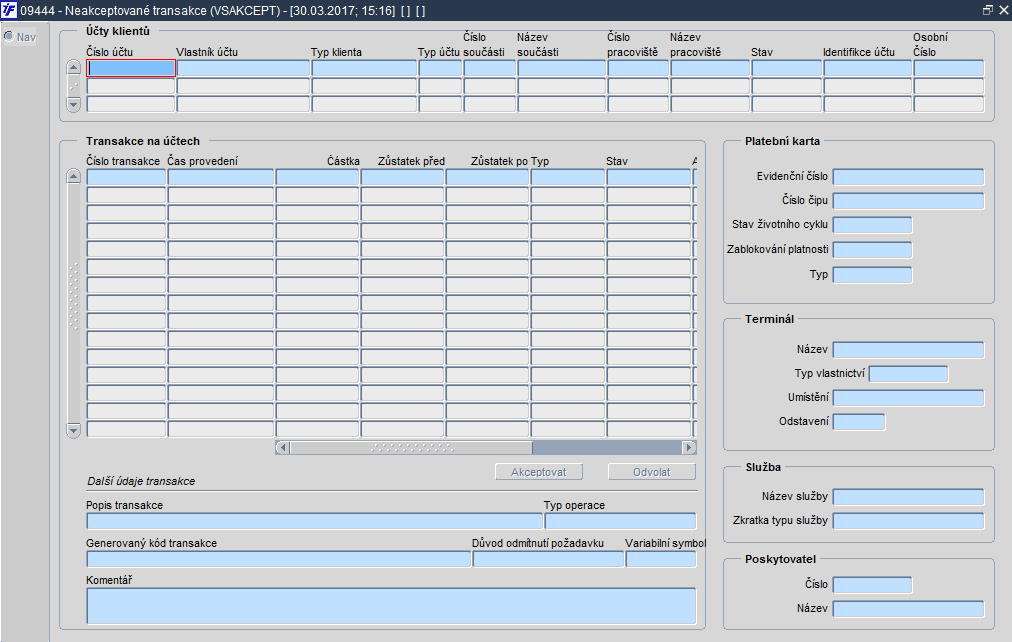Select the Nav radio button
1012x642 pixels.
pos(9,37)
